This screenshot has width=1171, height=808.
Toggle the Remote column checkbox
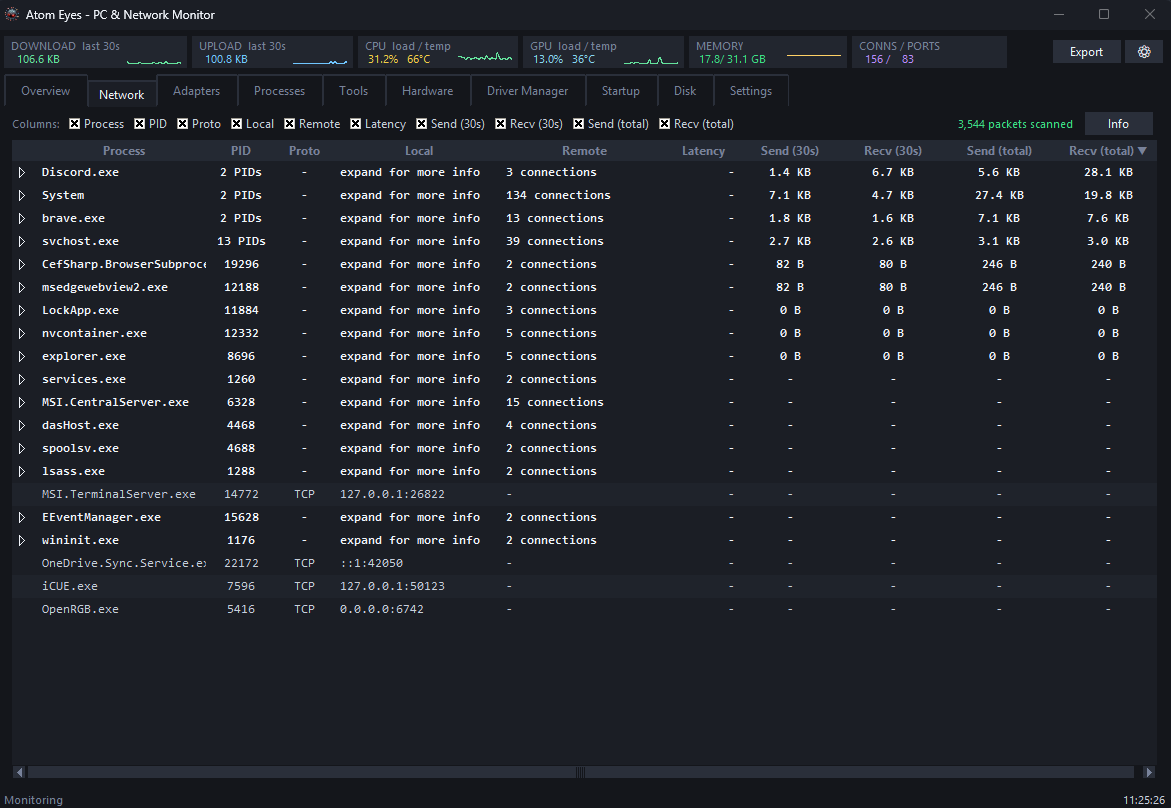tap(290, 124)
